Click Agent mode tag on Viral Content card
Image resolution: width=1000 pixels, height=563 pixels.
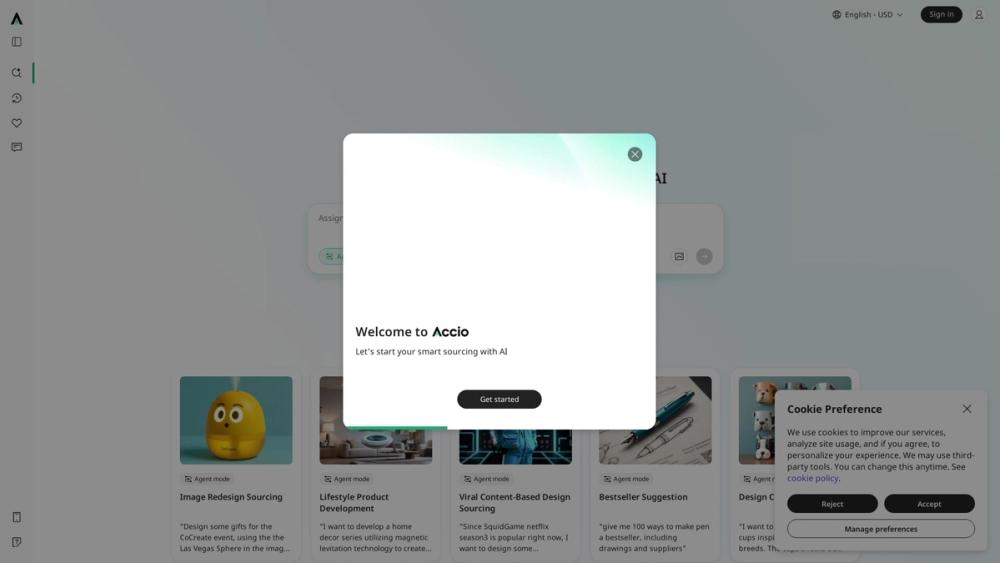point(486,479)
